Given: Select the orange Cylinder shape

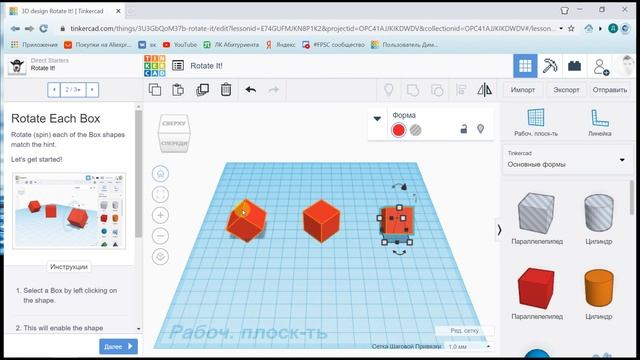Looking at the screenshot, I should (x=599, y=287).
